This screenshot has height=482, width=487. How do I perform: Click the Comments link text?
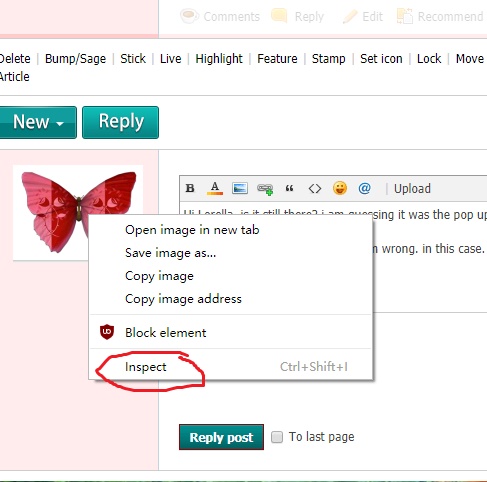232,17
